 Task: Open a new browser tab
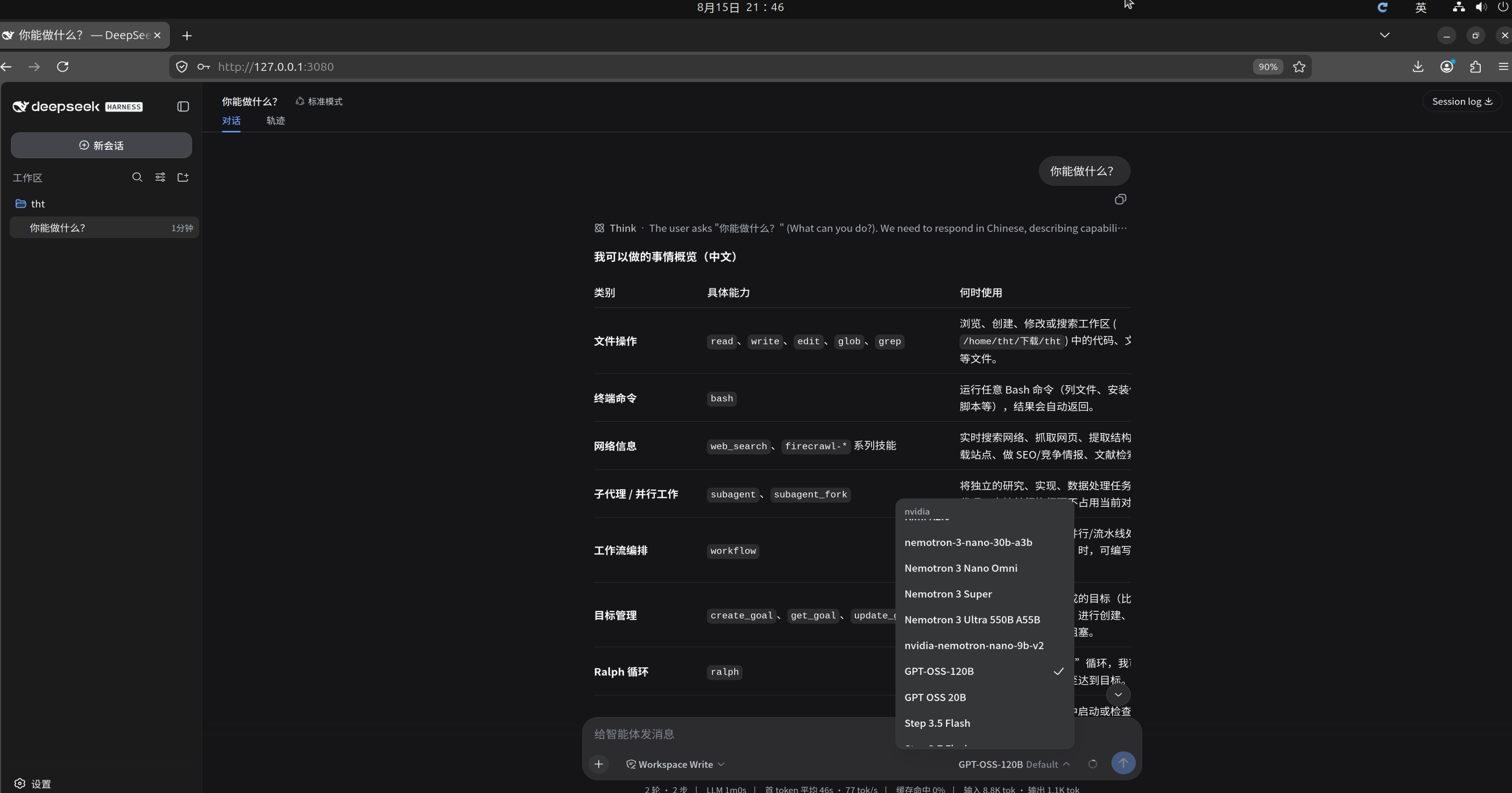(x=187, y=36)
